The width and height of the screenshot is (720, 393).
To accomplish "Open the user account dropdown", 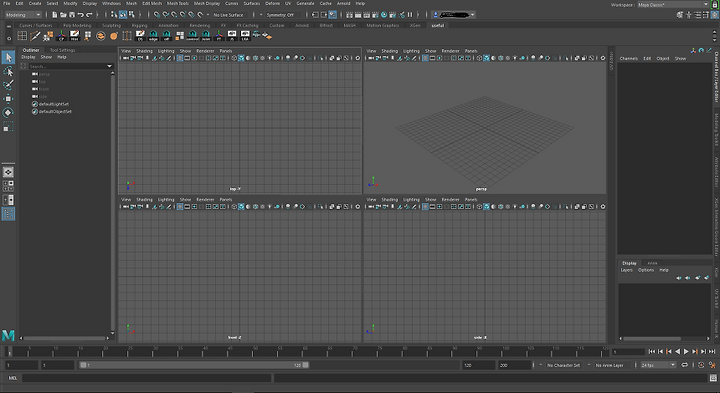I will (x=453, y=15).
